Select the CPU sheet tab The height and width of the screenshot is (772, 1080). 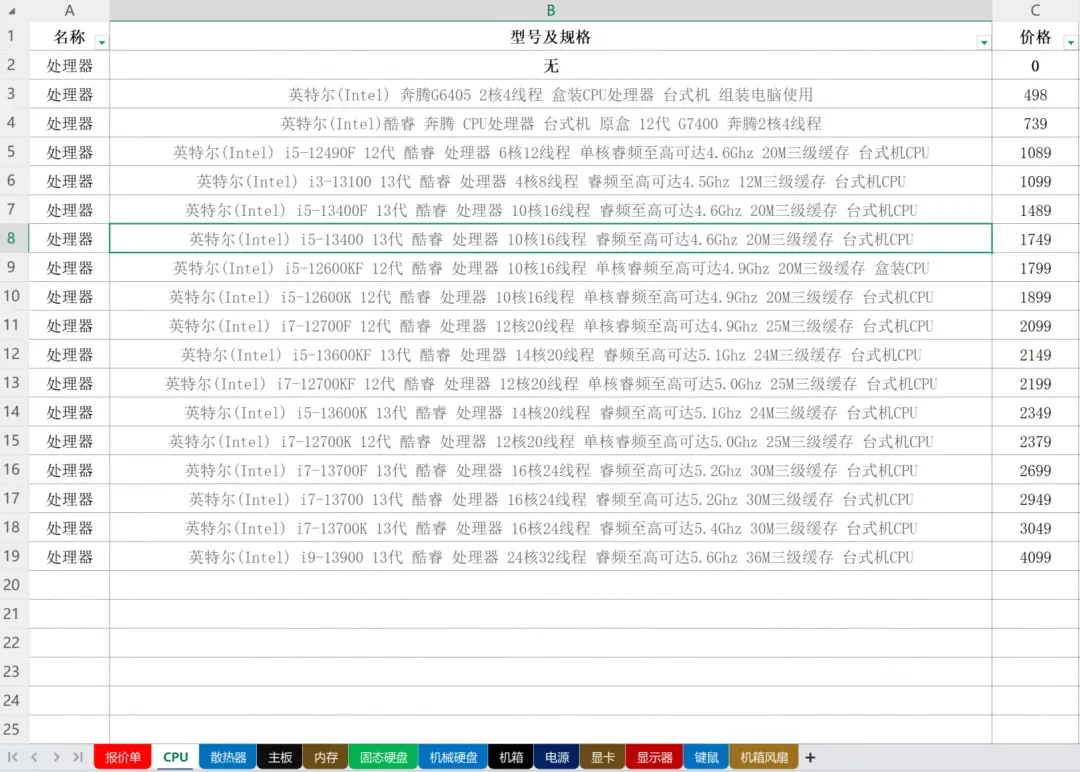[176, 758]
